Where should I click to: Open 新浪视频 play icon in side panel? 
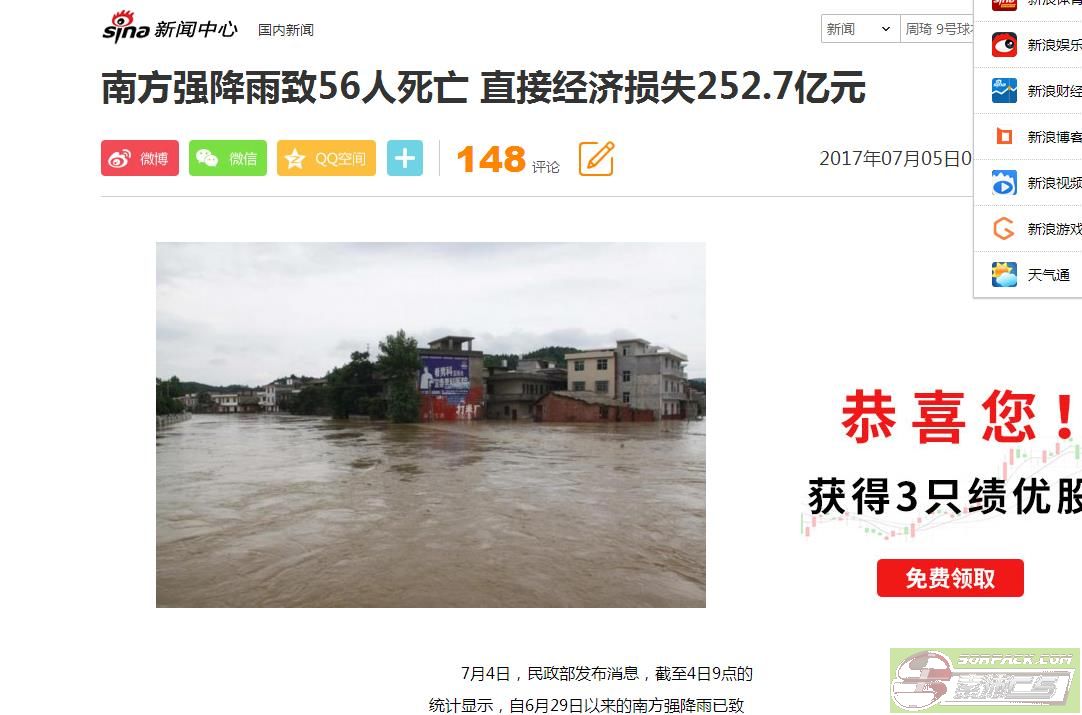tap(1004, 183)
